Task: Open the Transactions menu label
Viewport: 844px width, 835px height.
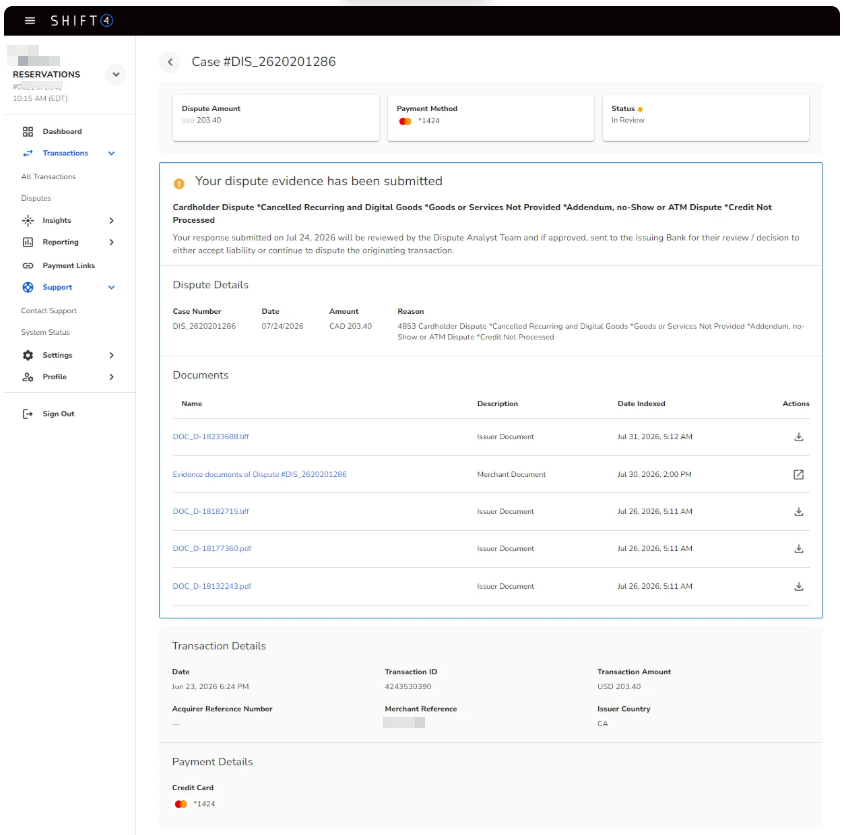Action: click(65, 153)
